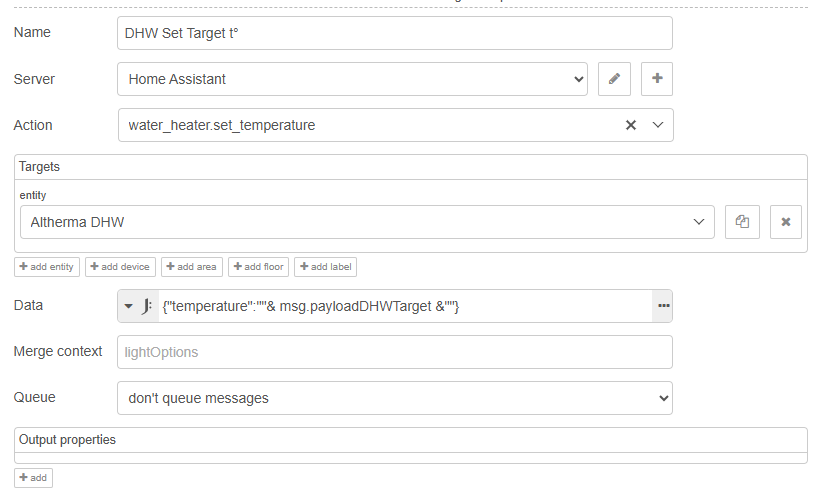Remove the Altherma DHW entity target
Screen dimensions: 820x488
[x=785, y=222]
